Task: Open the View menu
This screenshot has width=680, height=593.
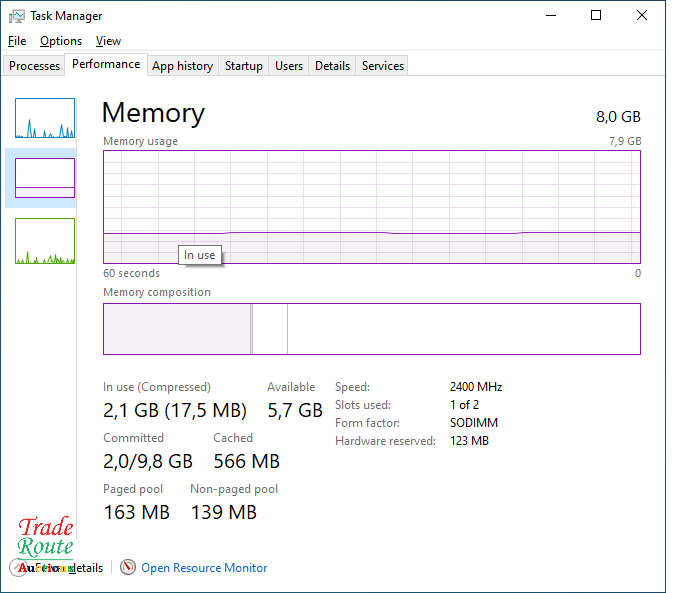Action: (108, 41)
